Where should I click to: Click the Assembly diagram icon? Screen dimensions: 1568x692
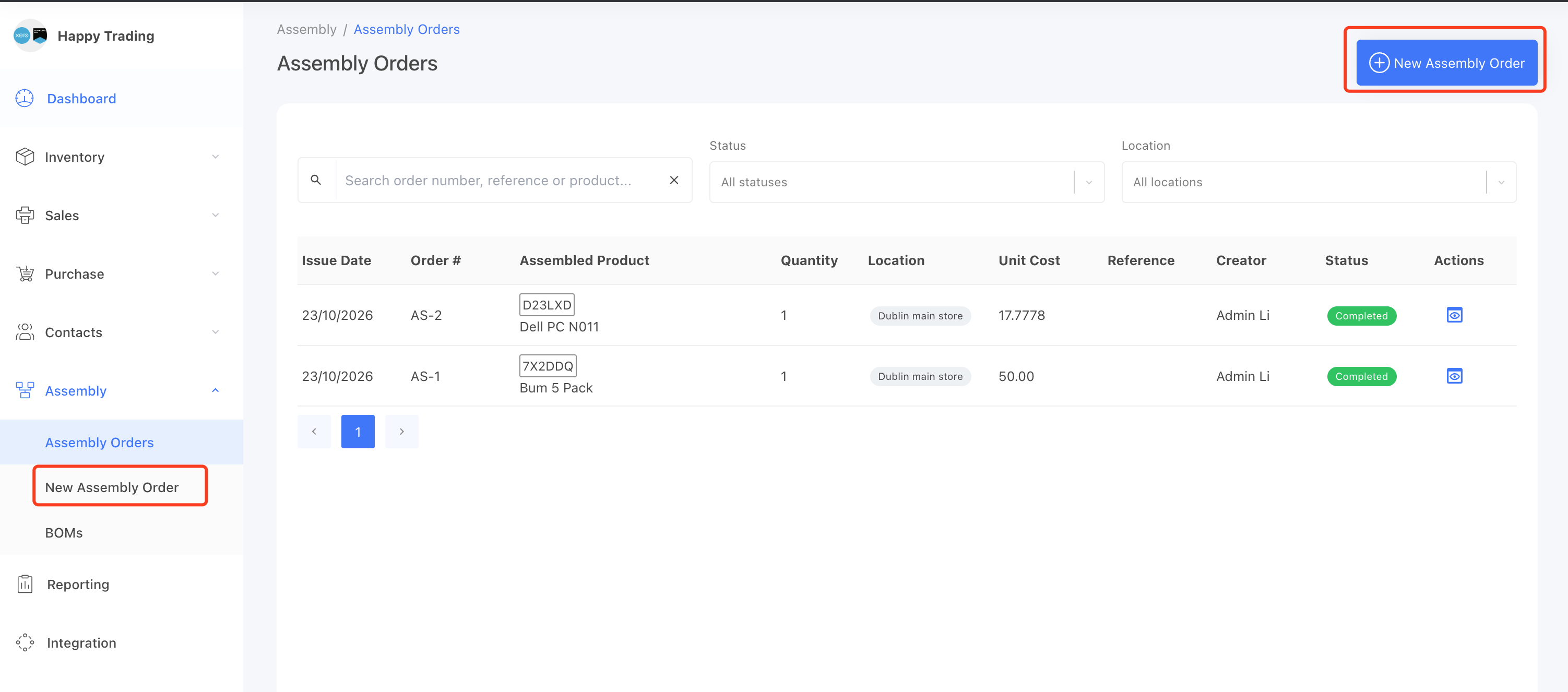click(x=25, y=390)
